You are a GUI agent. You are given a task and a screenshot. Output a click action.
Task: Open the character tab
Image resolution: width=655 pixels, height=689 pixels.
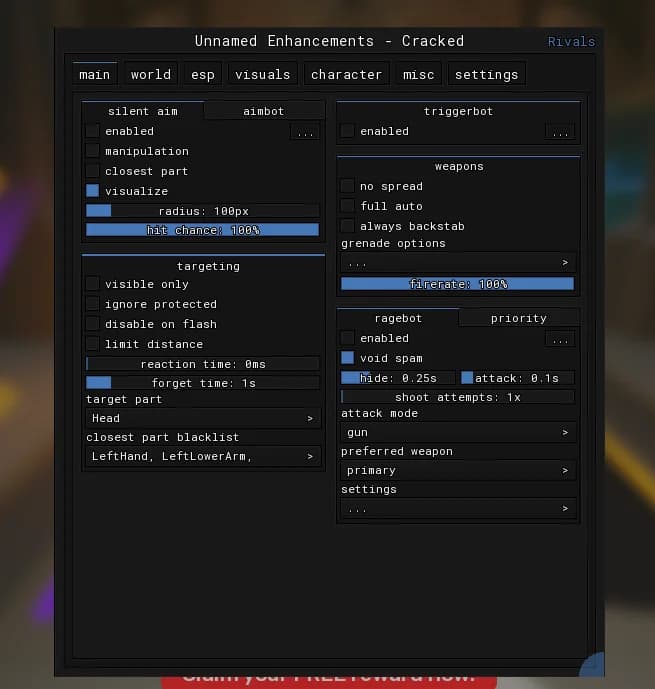click(346, 74)
